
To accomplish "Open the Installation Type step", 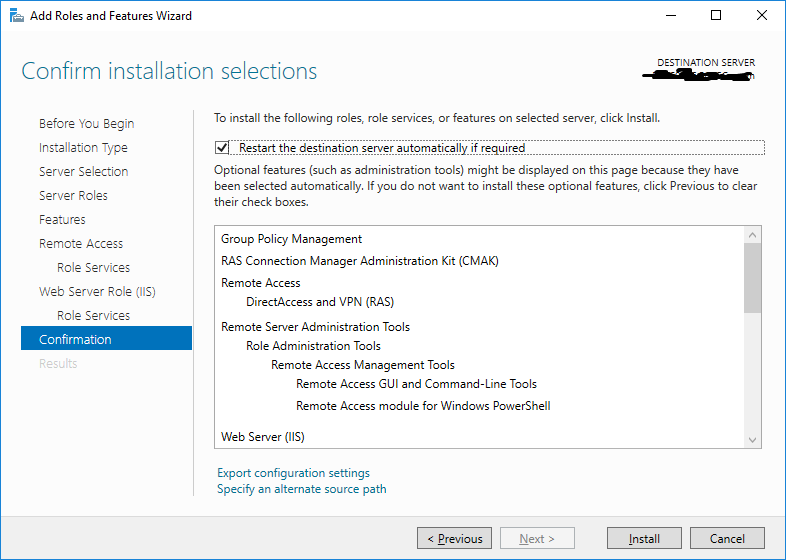I will [83, 148].
